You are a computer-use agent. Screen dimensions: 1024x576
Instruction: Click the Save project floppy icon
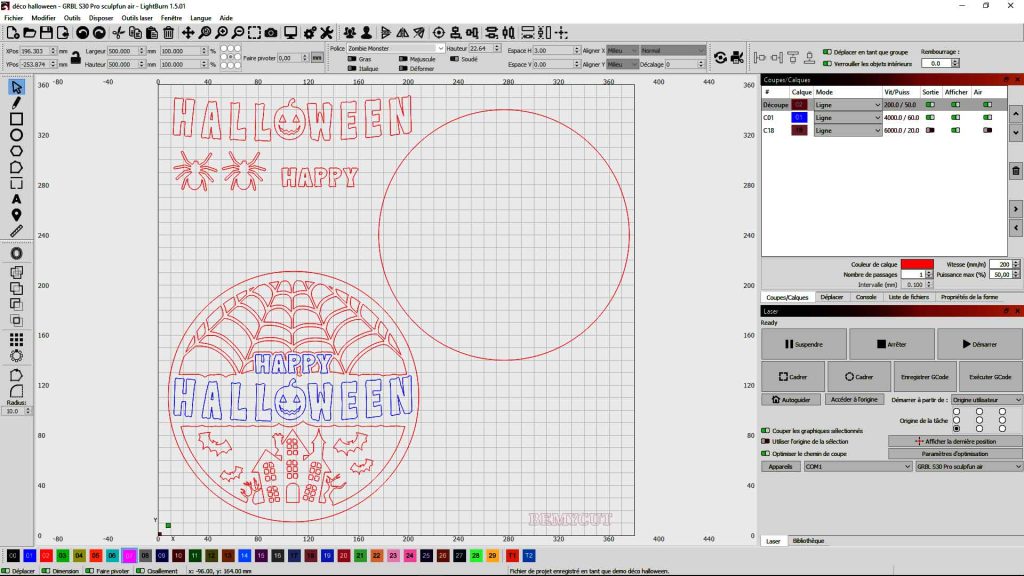[46, 33]
